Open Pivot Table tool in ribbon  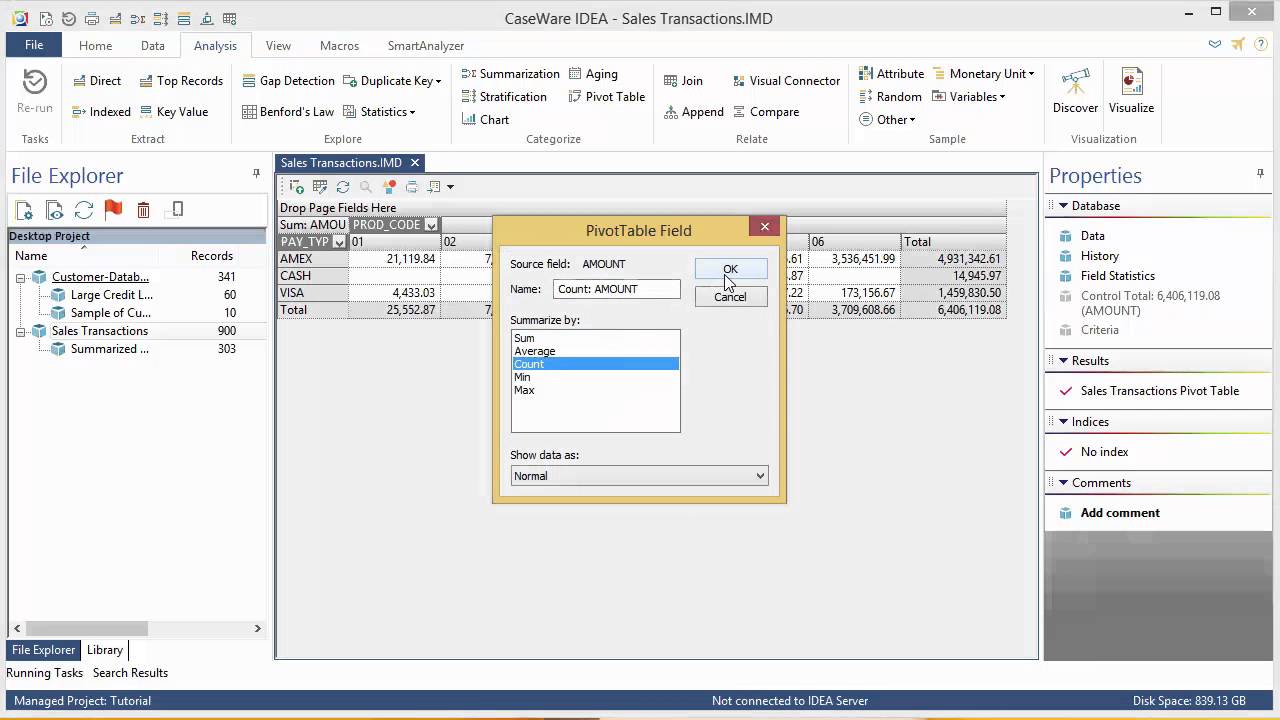click(x=607, y=97)
